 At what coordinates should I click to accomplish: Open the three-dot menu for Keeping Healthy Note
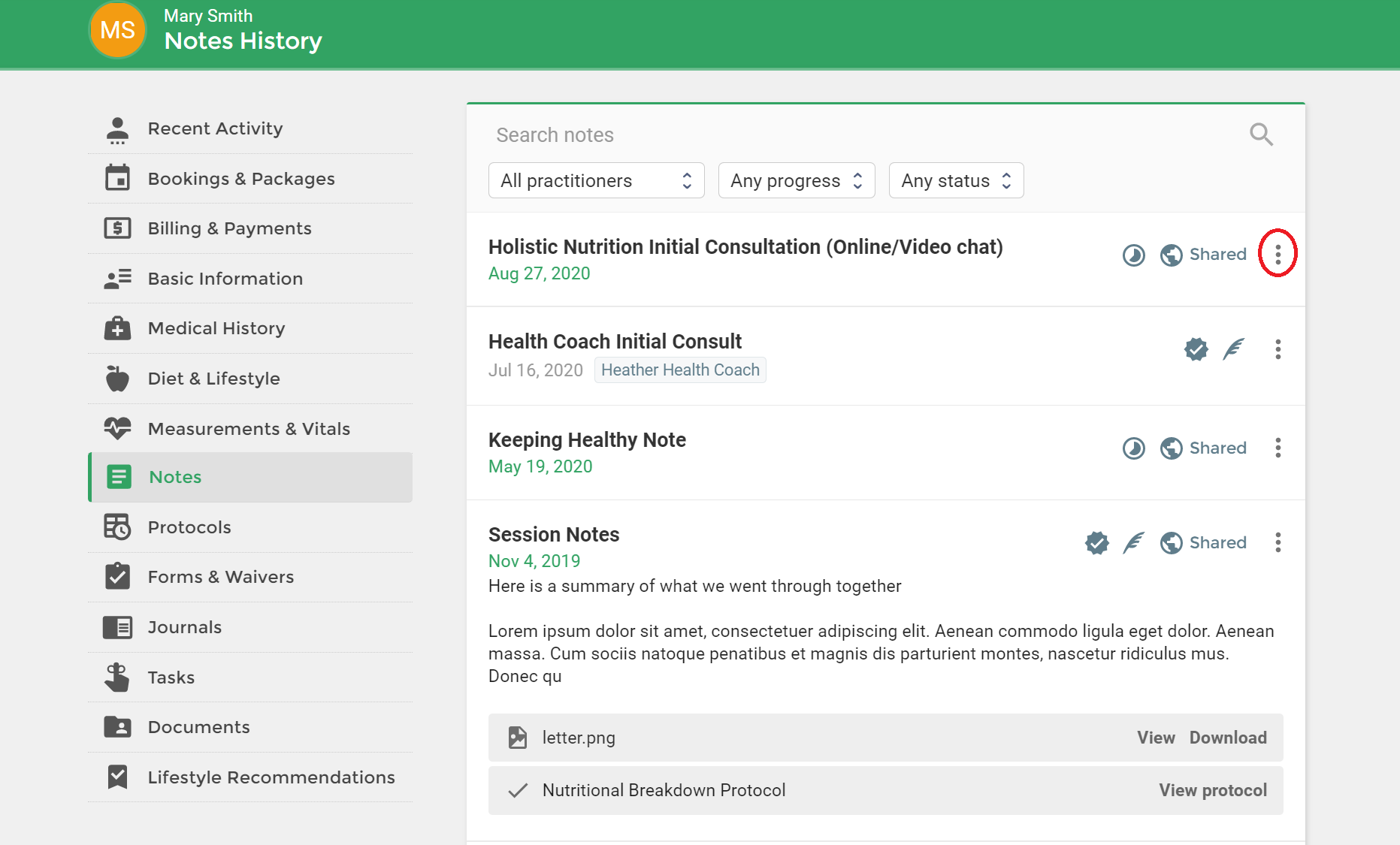[x=1278, y=448]
